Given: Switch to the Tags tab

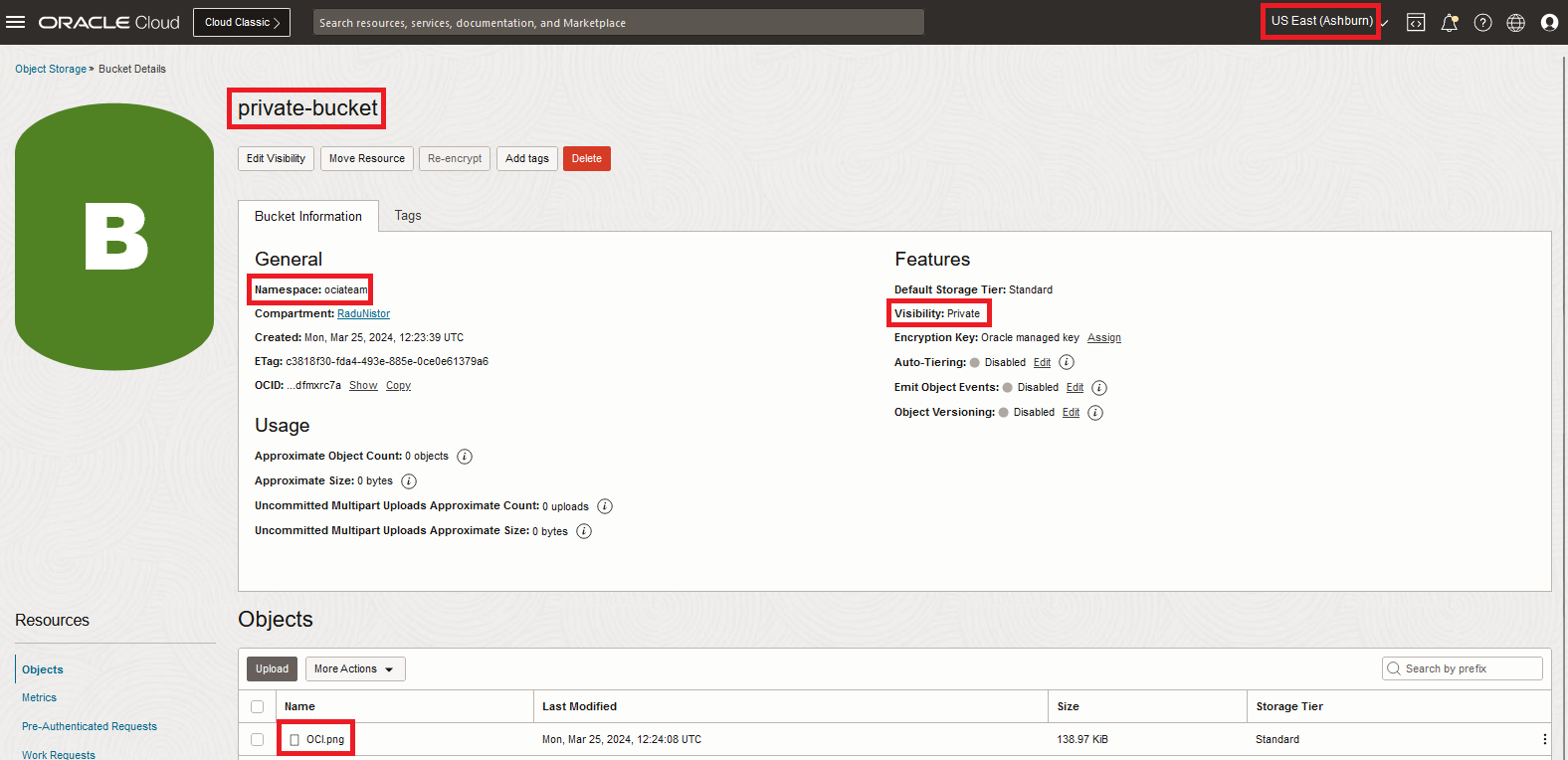Looking at the screenshot, I should click(x=408, y=216).
